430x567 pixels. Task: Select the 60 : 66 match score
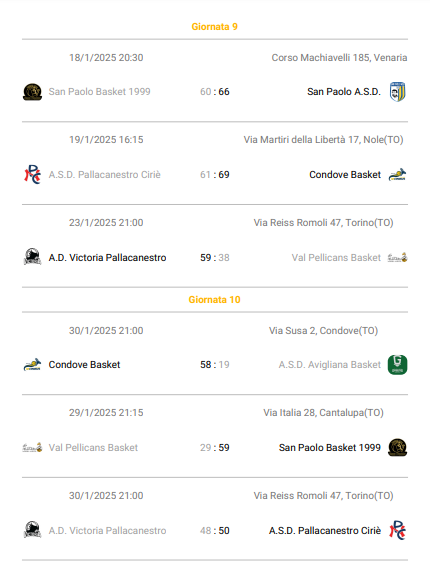[x=215, y=92]
